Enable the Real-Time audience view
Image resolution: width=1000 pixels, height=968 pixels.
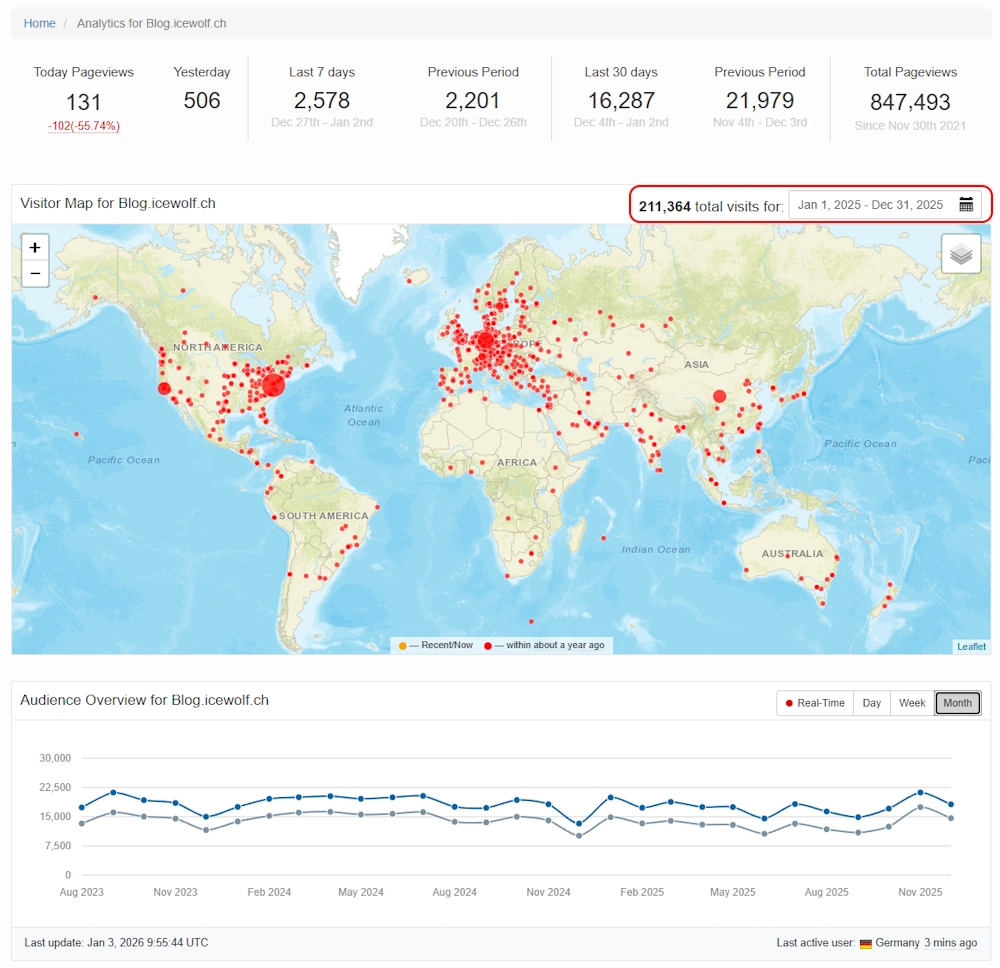click(815, 703)
